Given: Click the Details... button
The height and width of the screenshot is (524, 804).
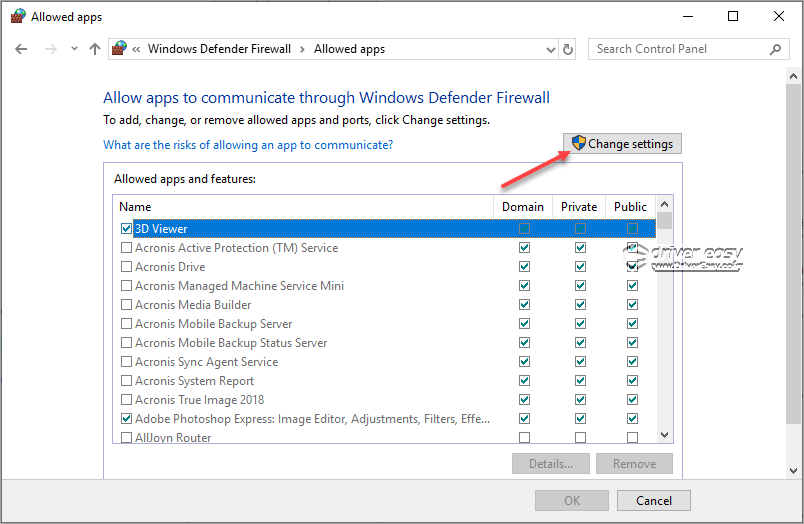Looking at the screenshot, I should coord(551,463).
